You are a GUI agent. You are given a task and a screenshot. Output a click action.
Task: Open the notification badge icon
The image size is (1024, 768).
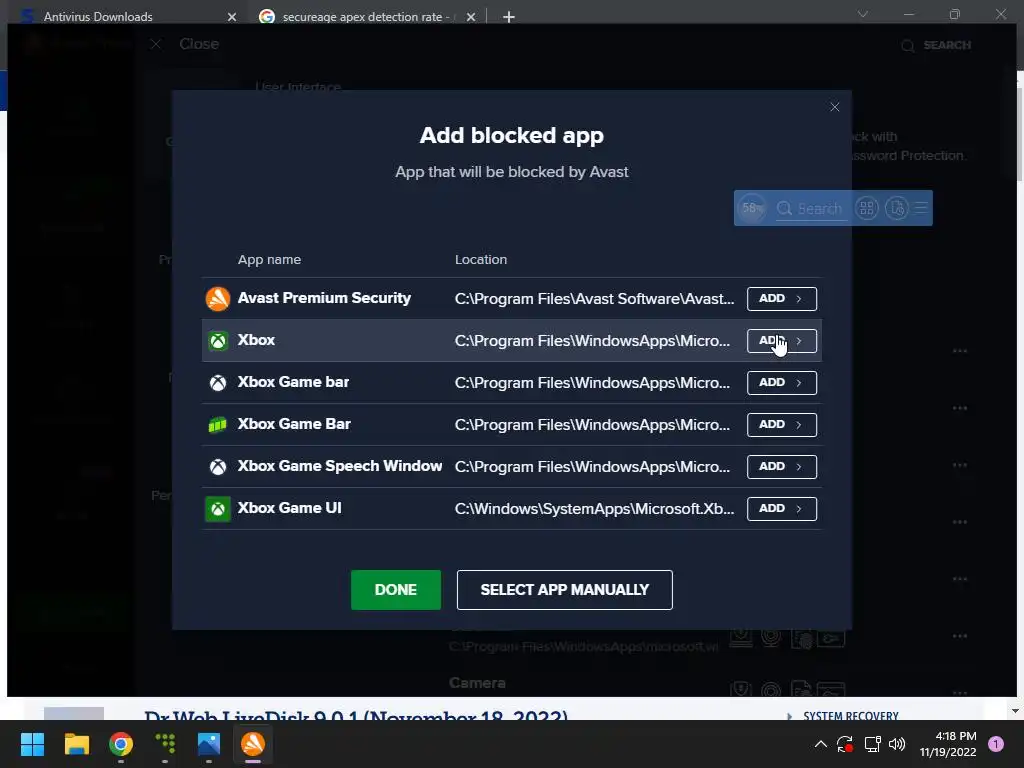996,743
